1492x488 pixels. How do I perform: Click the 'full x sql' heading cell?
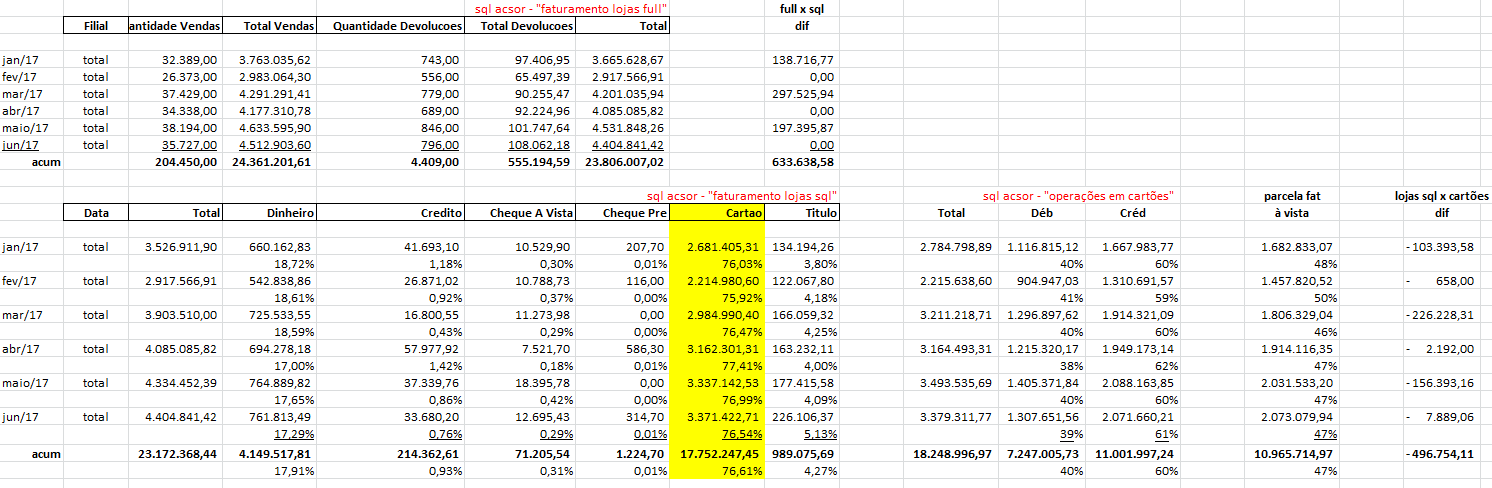click(x=802, y=9)
